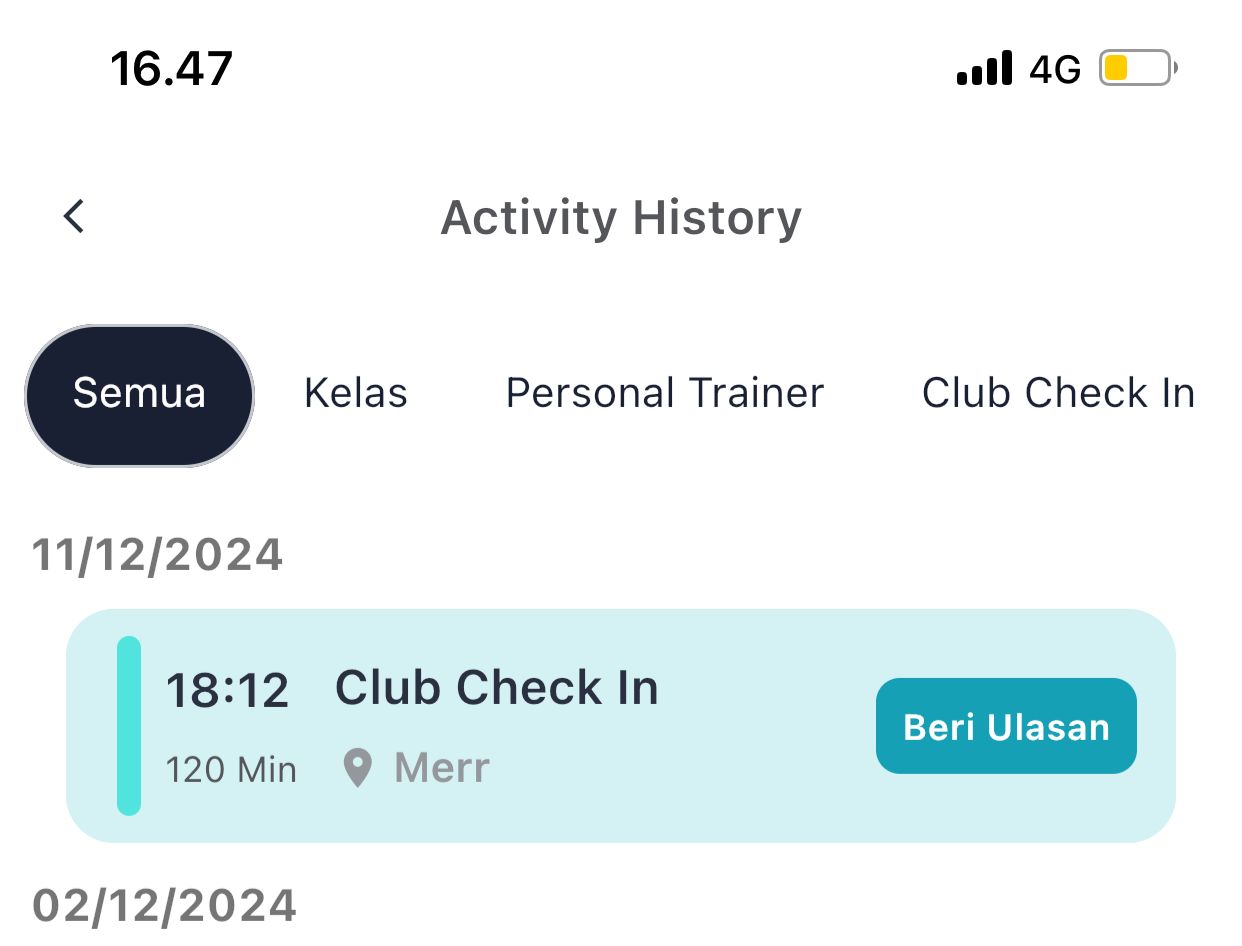Tap the cellular signal bars icon
This screenshot has height=946, width=1242.
click(984, 69)
